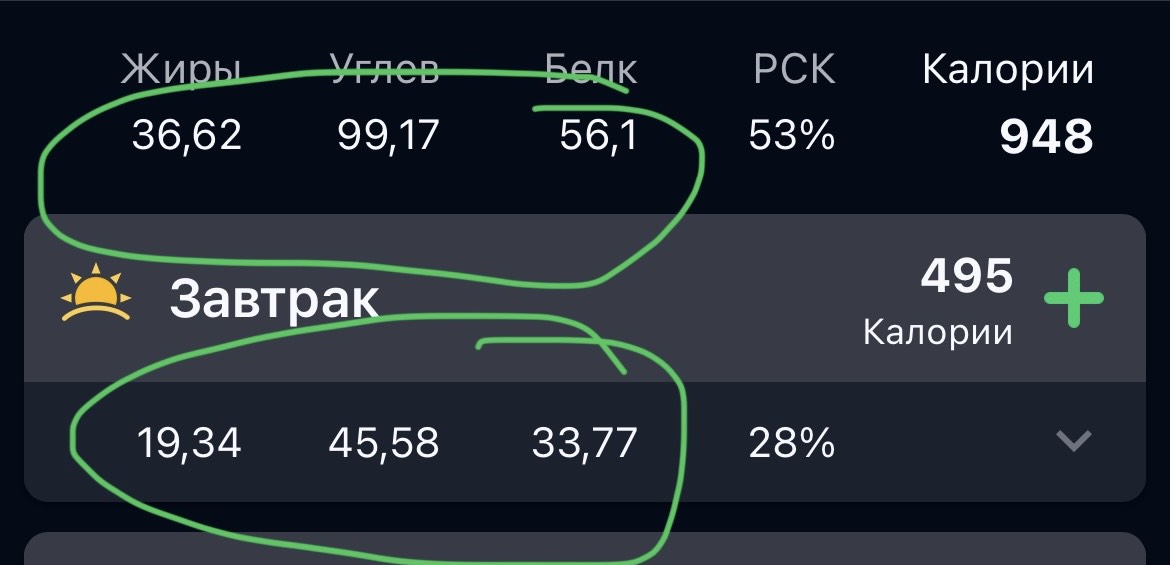Tap the РСК column header
The image size is (1170, 565).
[x=794, y=70]
